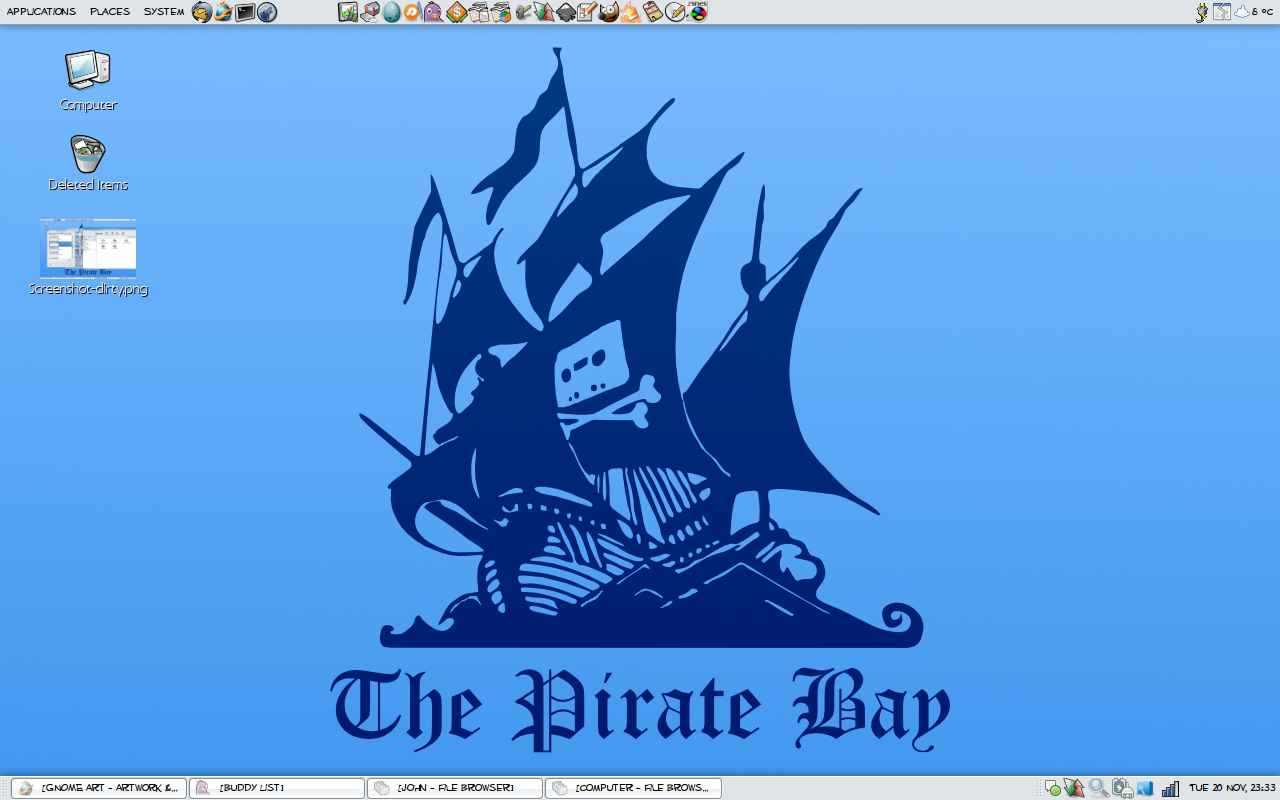Image resolution: width=1280 pixels, height=800 pixels.
Task: Click the green status tray icon
Action: click(x=1052, y=788)
